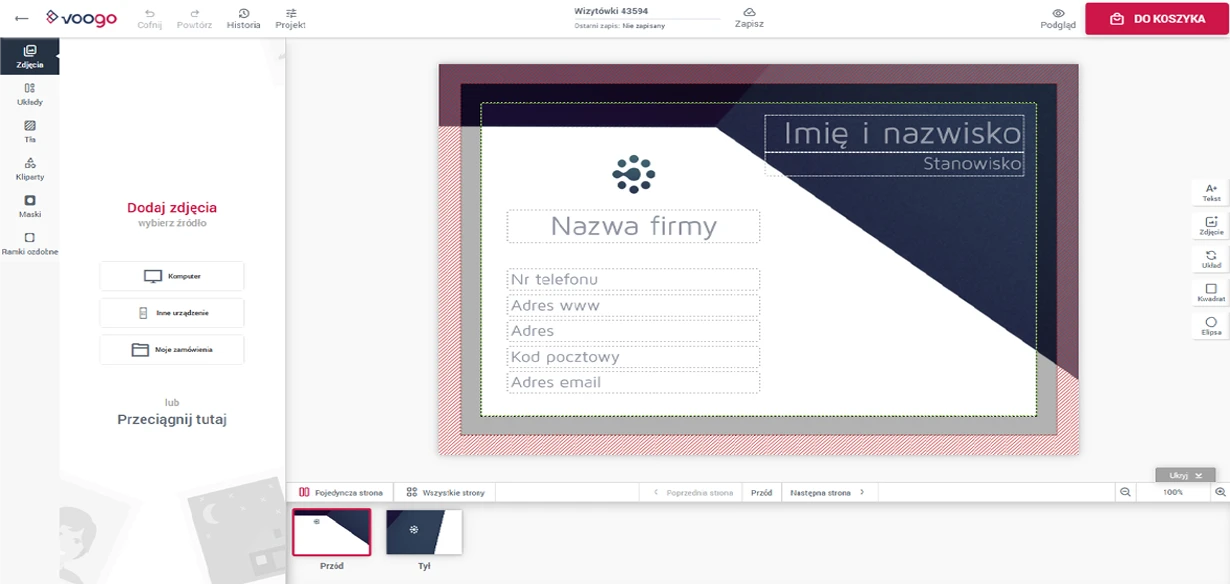This screenshot has height=584, width=1230.
Task: Click the Cofnij undo icon
Action: pos(149,14)
